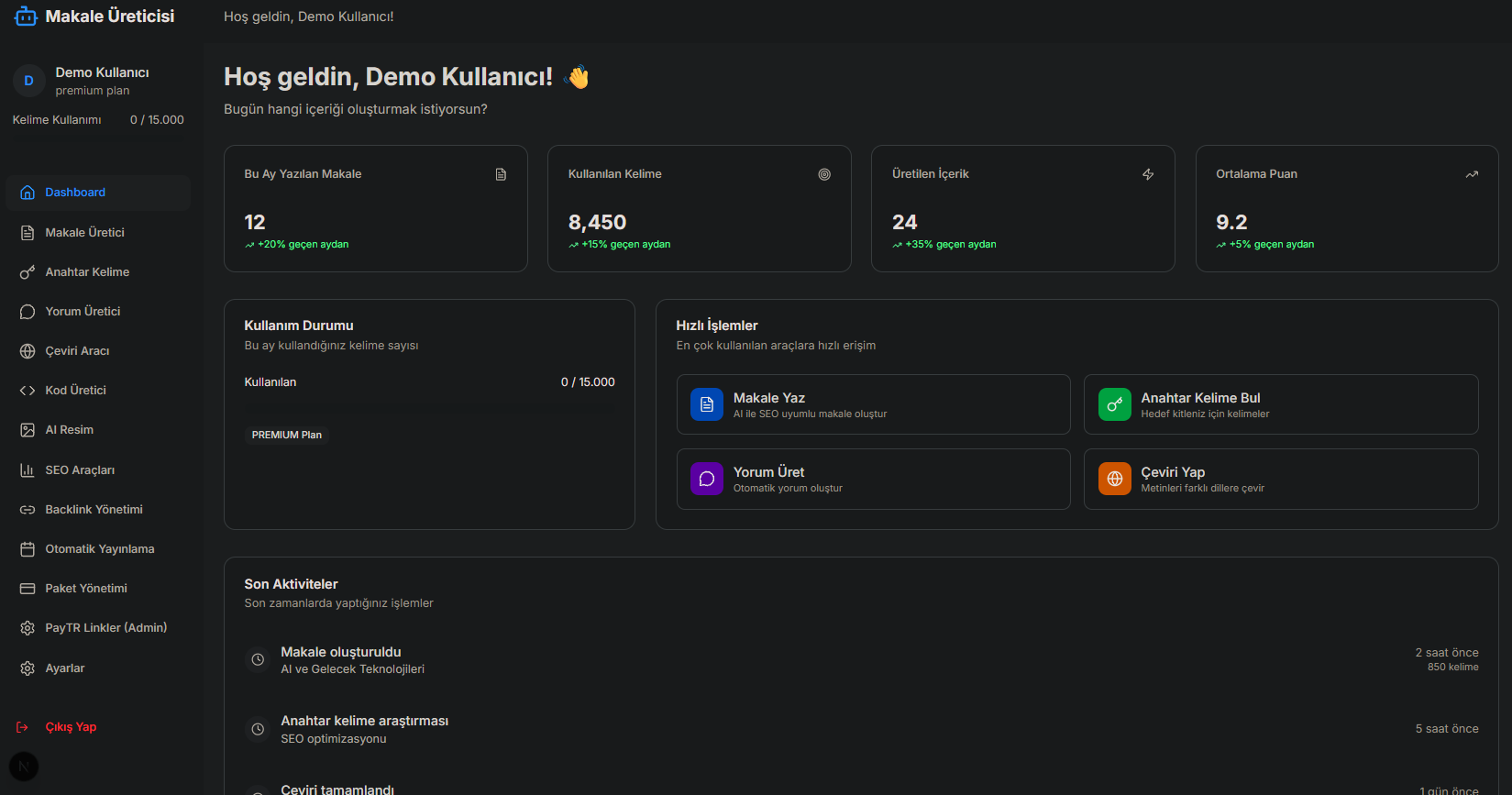Click the Makale Üreticisi robot logo icon
1512x795 pixels.
tap(26, 17)
